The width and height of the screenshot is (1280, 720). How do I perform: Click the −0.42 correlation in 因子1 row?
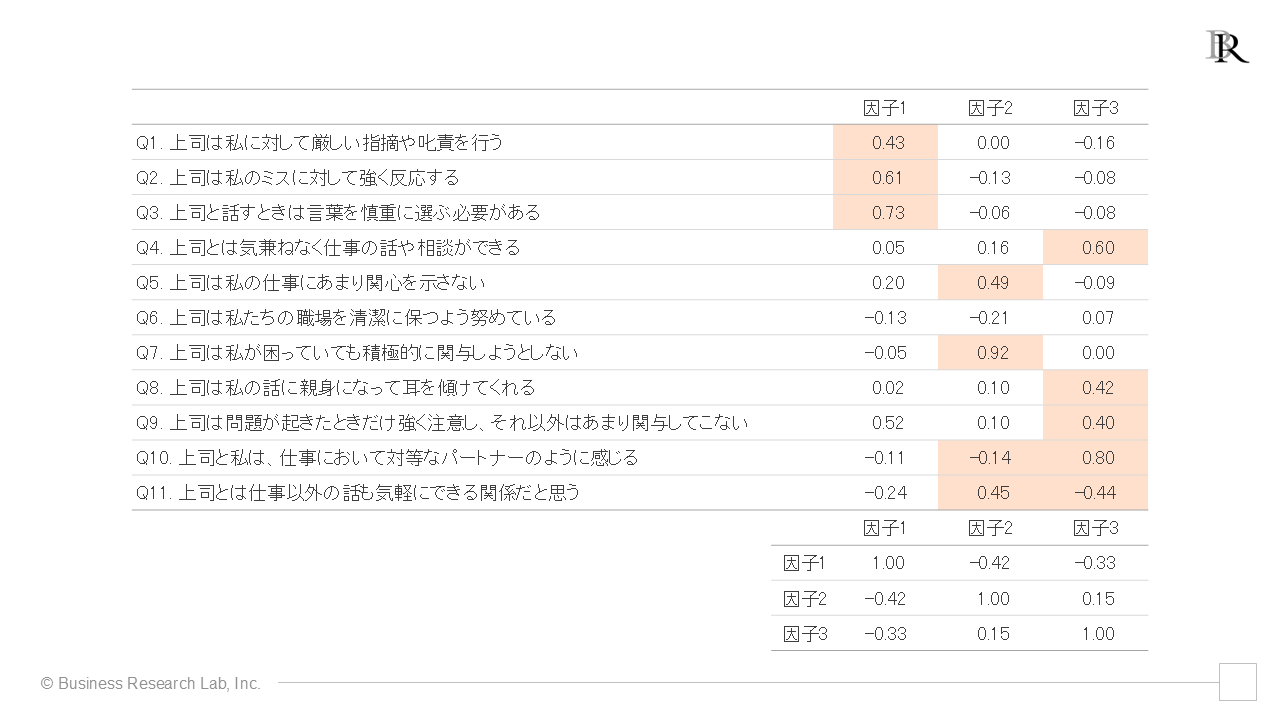(990, 563)
